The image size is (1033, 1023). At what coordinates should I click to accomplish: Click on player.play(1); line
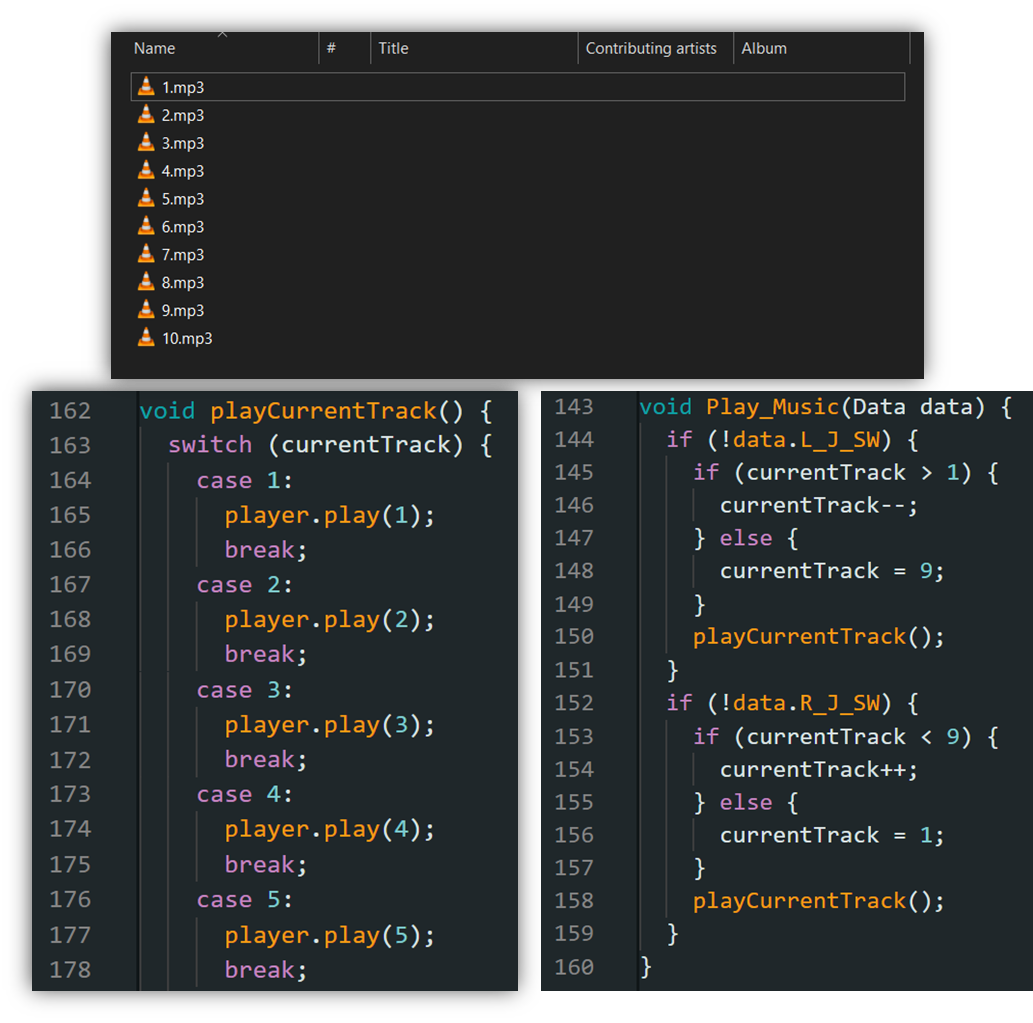[329, 515]
